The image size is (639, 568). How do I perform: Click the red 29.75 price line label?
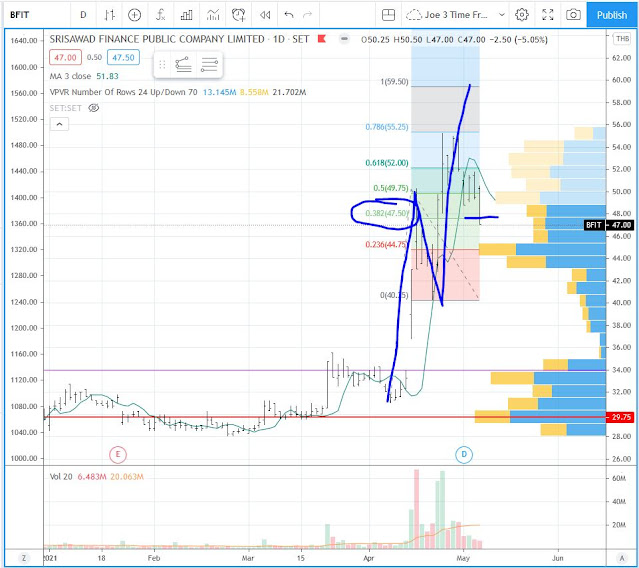(620, 417)
